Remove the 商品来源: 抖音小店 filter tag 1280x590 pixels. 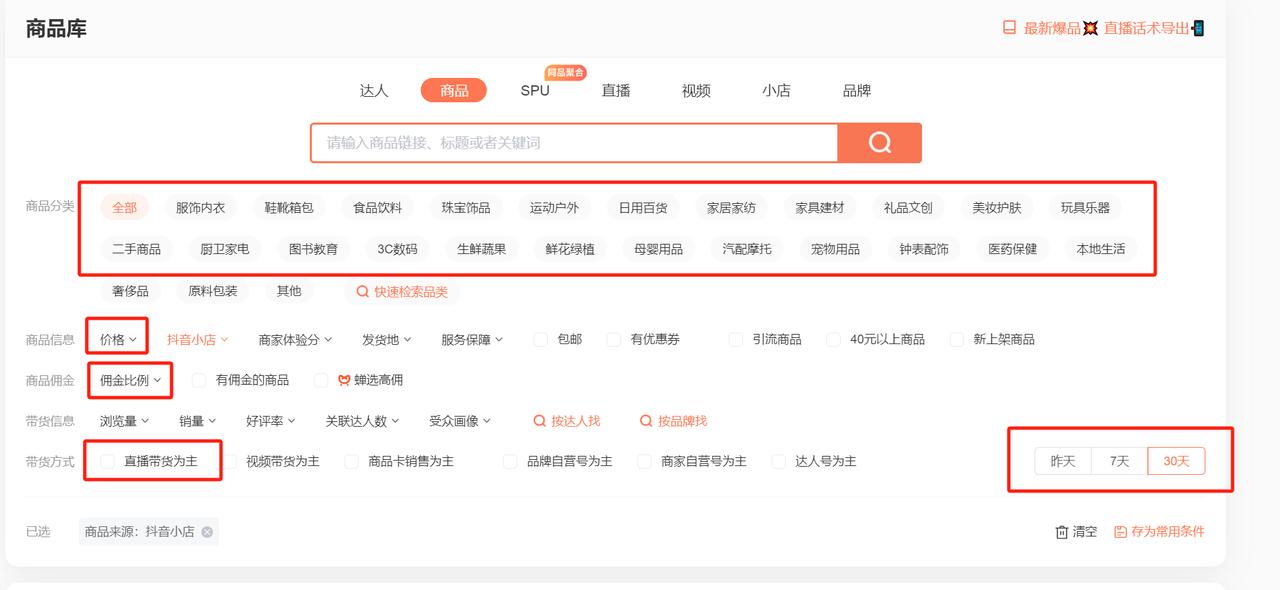[208, 532]
